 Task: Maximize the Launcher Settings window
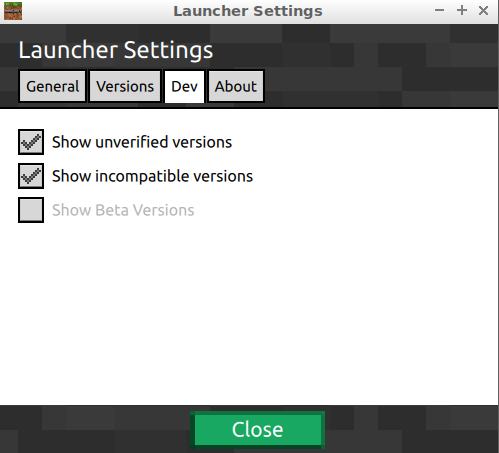(462, 11)
